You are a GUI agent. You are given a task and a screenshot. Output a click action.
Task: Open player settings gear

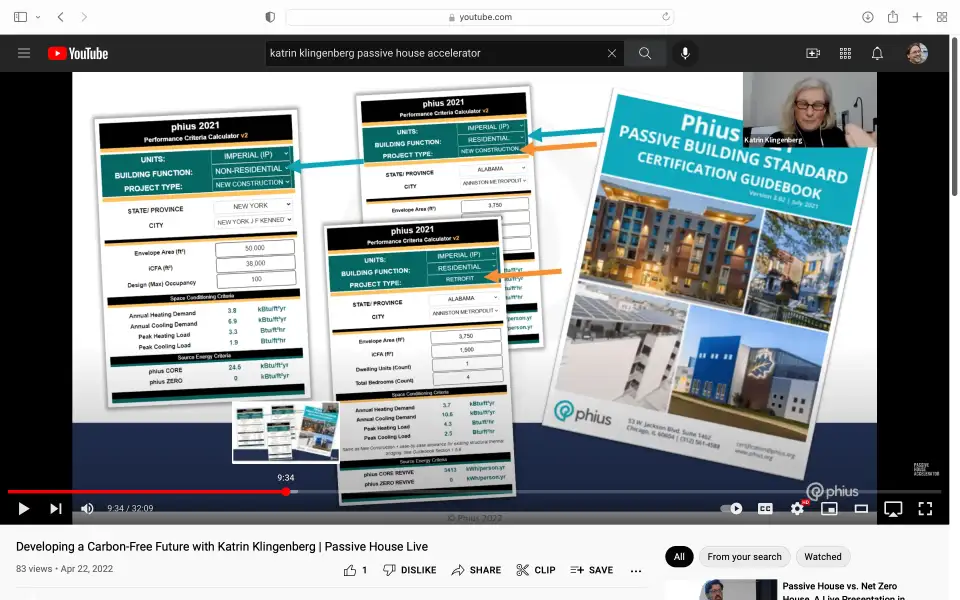(797, 508)
